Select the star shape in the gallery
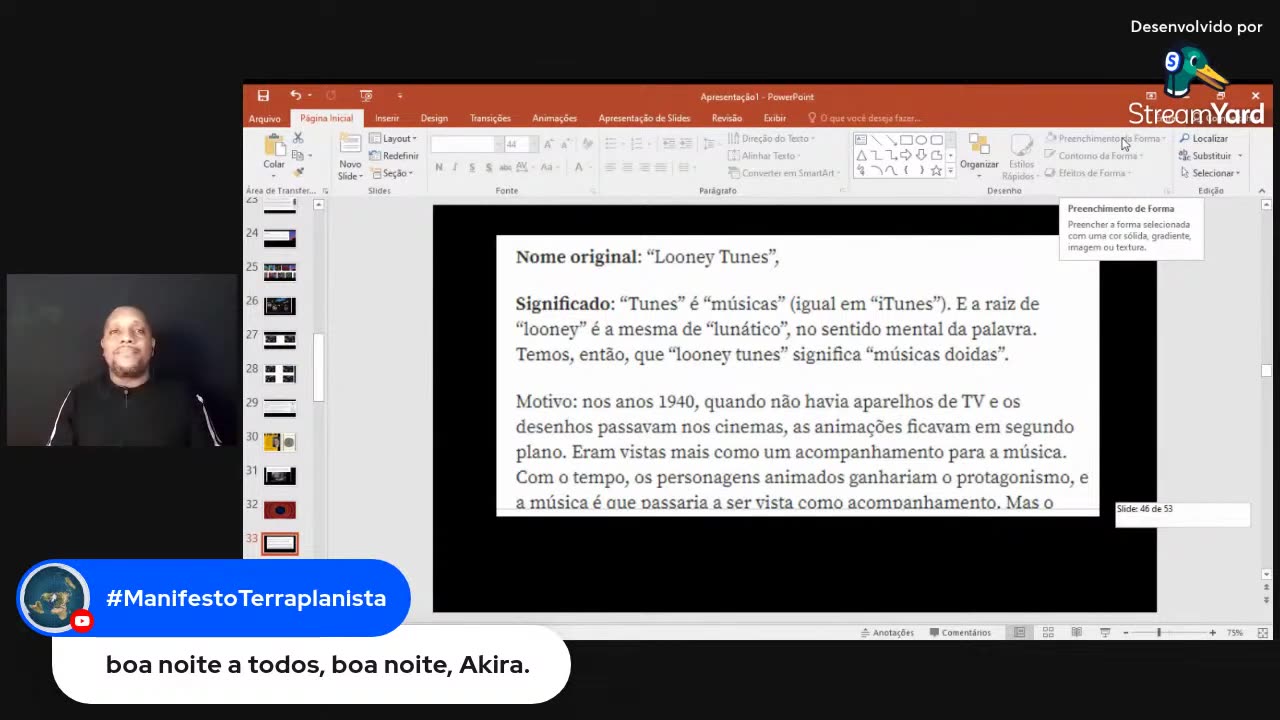Screen dimensions: 1280x720 [x=936, y=171]
